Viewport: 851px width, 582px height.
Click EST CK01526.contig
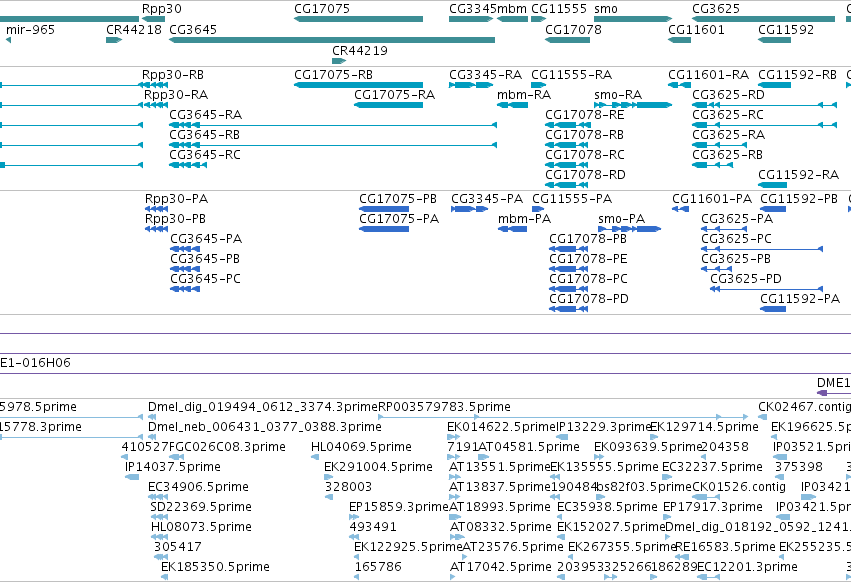point(739,487)
